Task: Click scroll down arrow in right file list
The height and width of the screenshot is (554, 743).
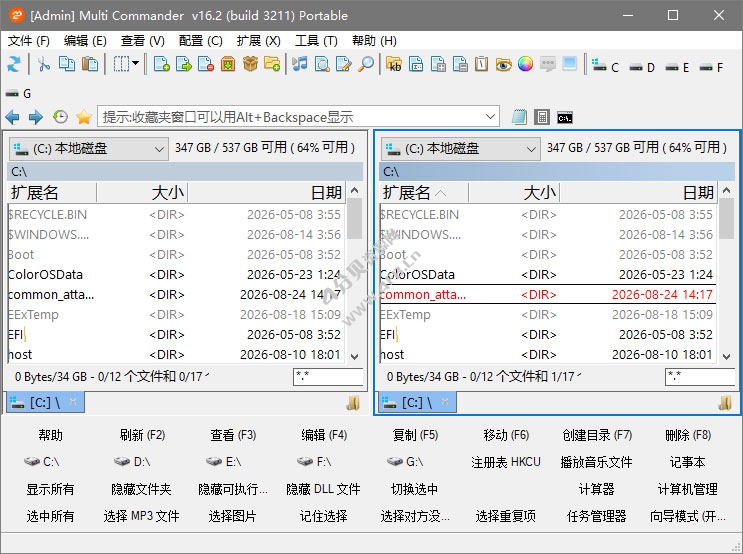Action: [726, 356]
